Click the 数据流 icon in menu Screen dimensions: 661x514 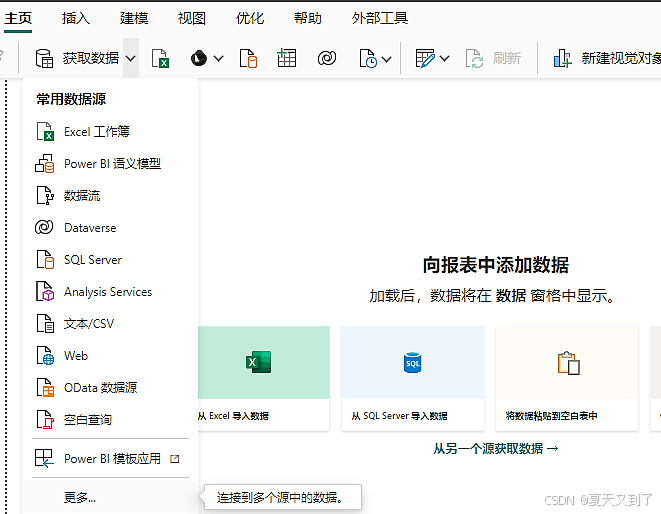[x=45, y=196]
